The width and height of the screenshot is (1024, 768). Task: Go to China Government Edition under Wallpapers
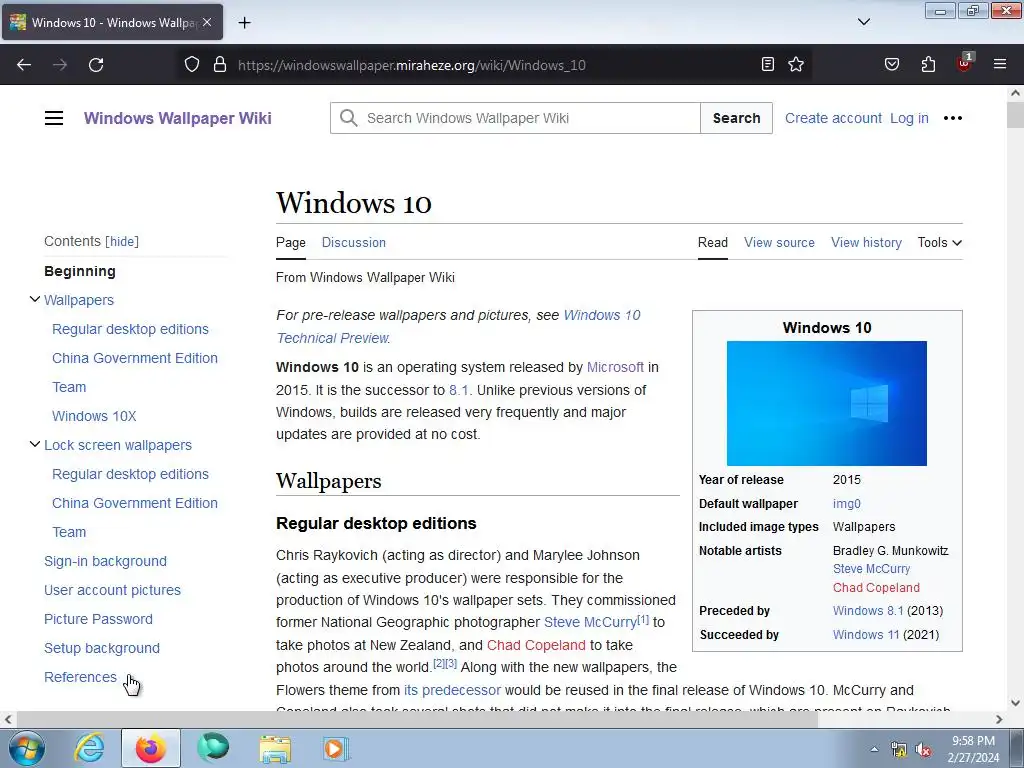[x=135, y=358]
